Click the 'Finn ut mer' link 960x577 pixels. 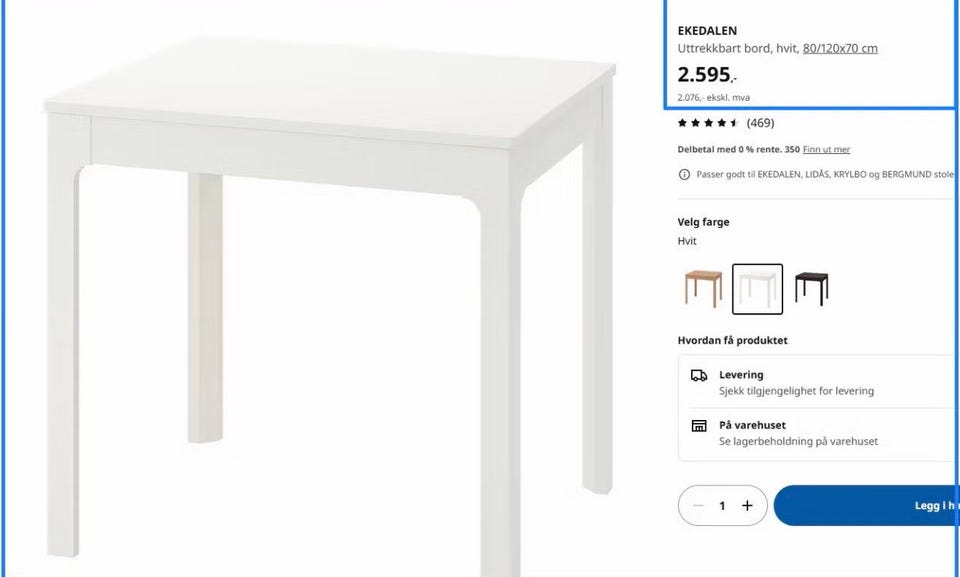pyautogui.click(x=826, y=149)
